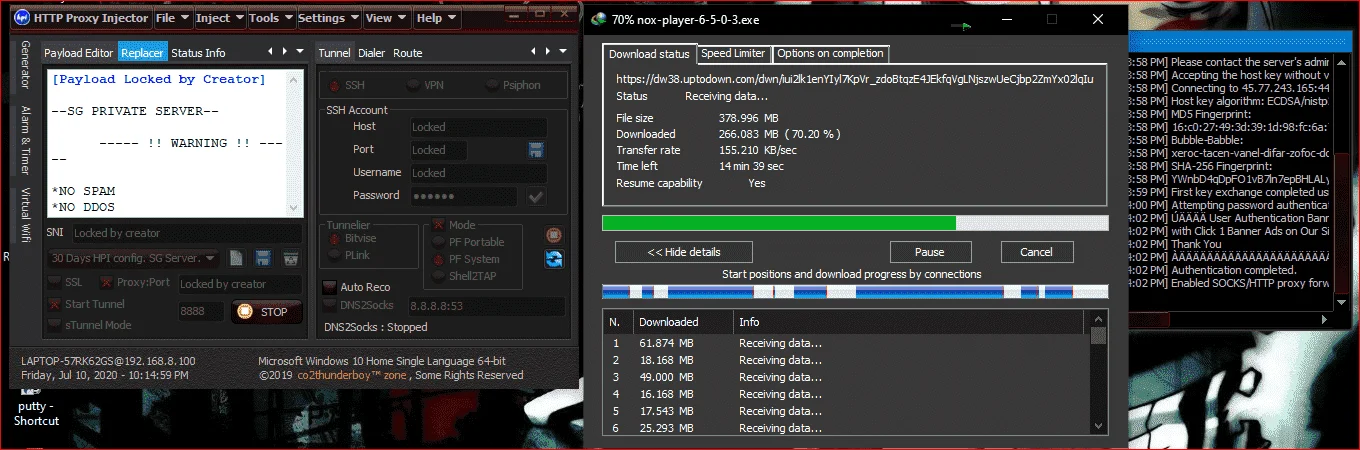The image size is (1360, 450).
Task: Toggle the SSL checkbox
Action: coord(55,283)
